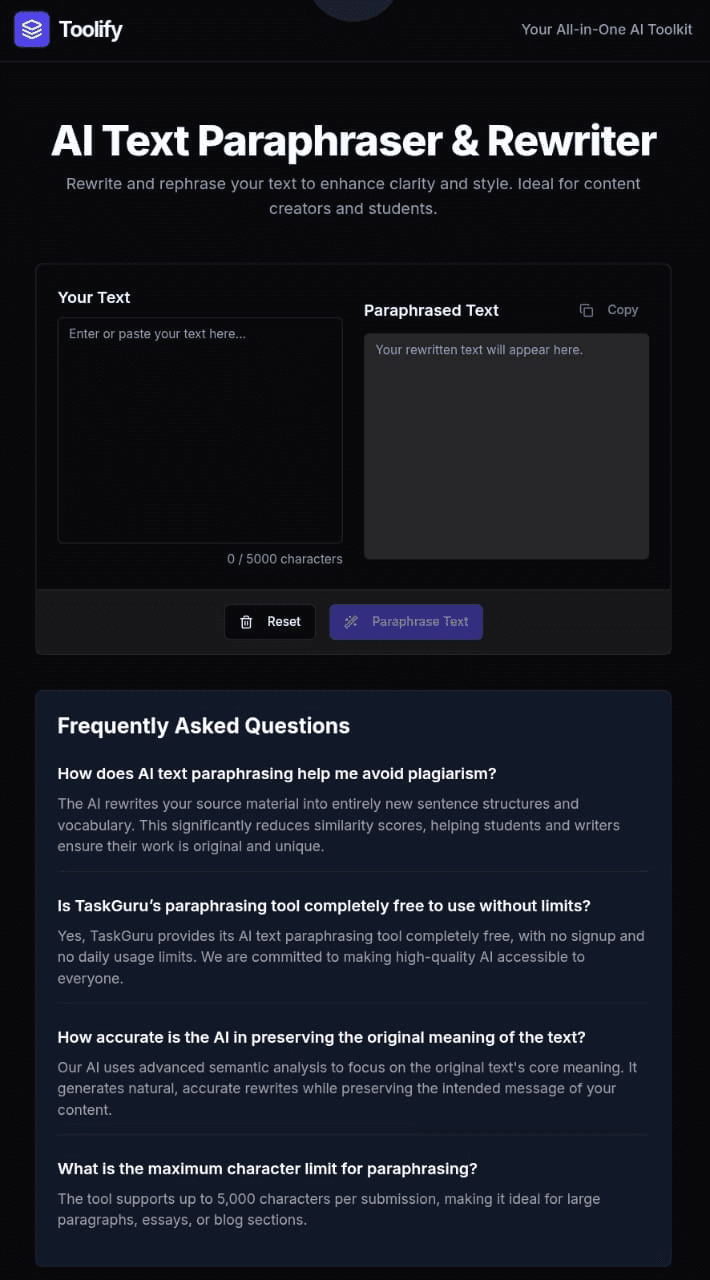Open the Toolify brand name link

coord(90,30)
